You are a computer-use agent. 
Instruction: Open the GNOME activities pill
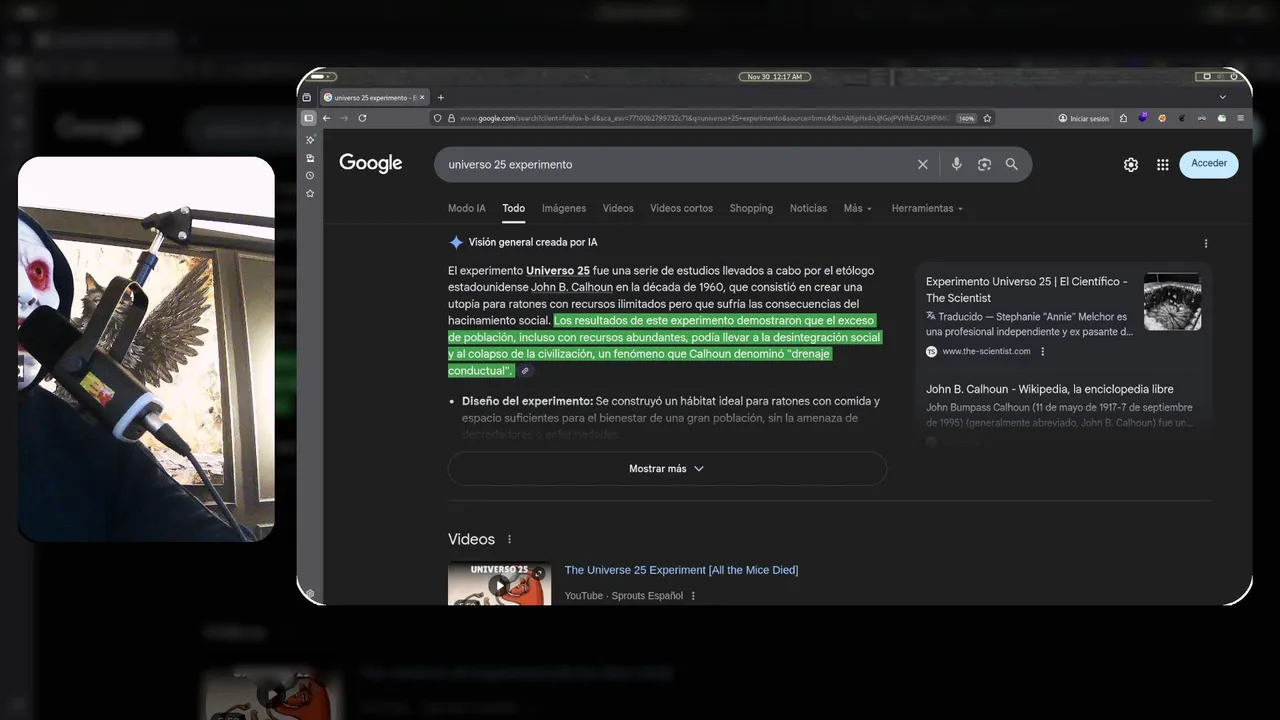pyautogui.click(x=322, y=76)
